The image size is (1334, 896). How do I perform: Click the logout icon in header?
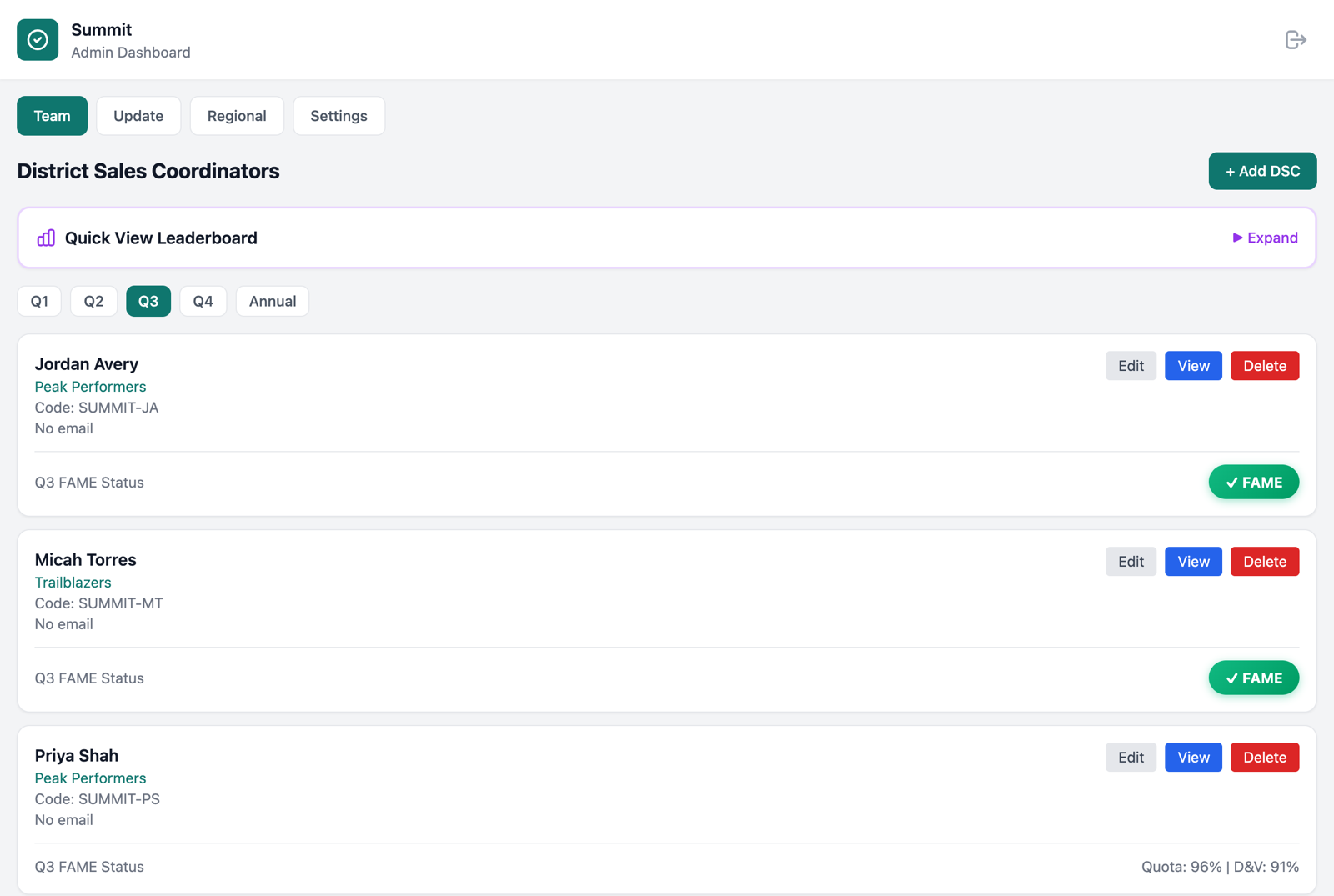pyautogui.click(x=1295, y=40)
